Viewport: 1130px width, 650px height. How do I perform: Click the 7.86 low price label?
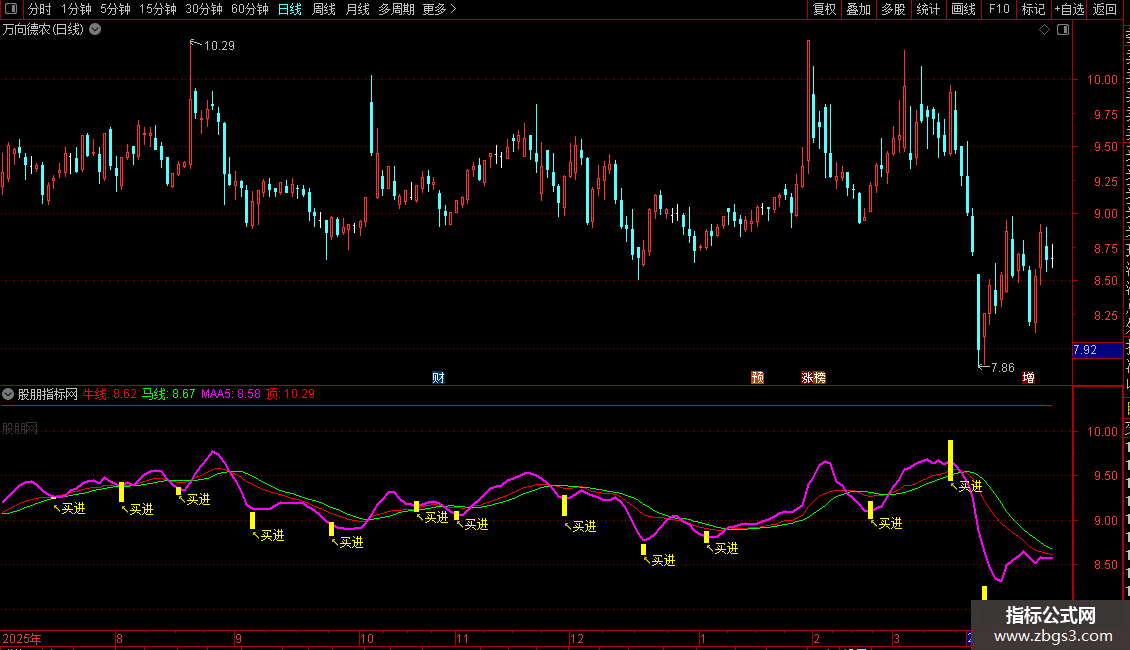[1002, 368]
